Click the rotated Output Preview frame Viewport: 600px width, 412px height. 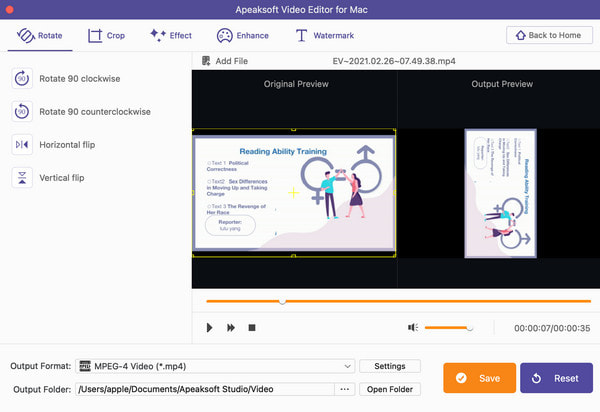[501, 193]
